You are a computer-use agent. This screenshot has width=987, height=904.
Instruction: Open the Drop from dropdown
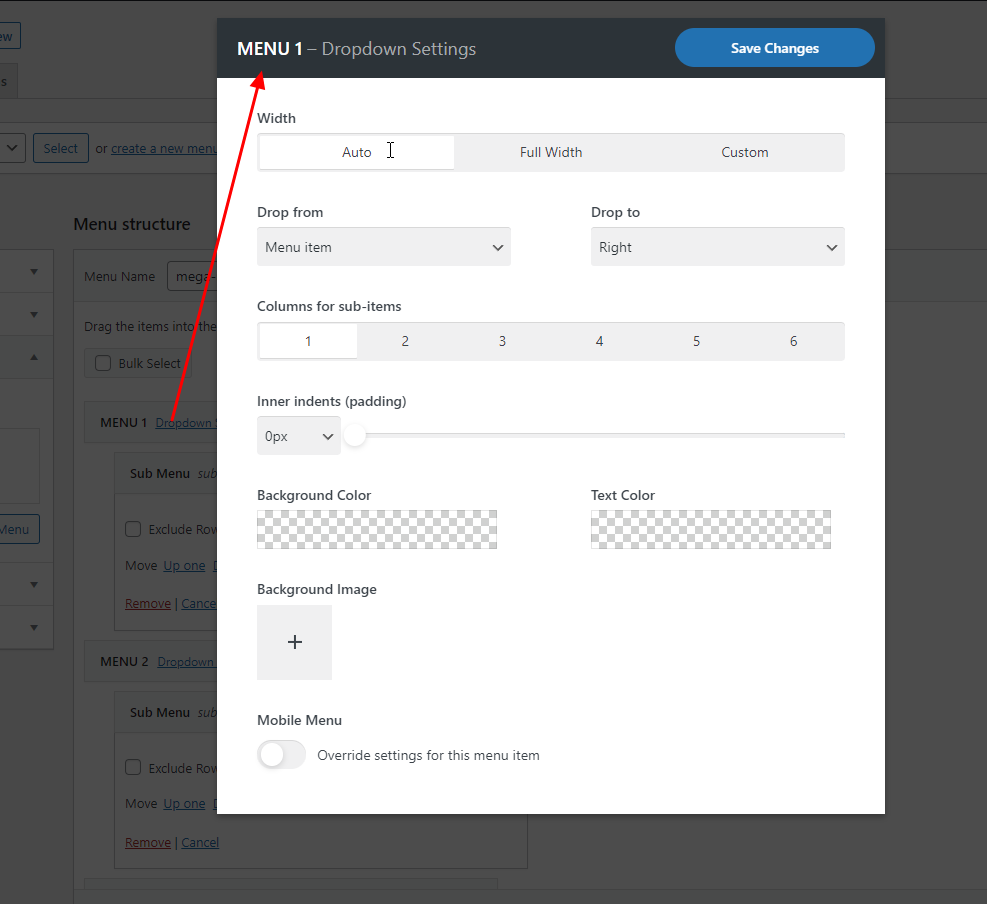pos(383,247)
